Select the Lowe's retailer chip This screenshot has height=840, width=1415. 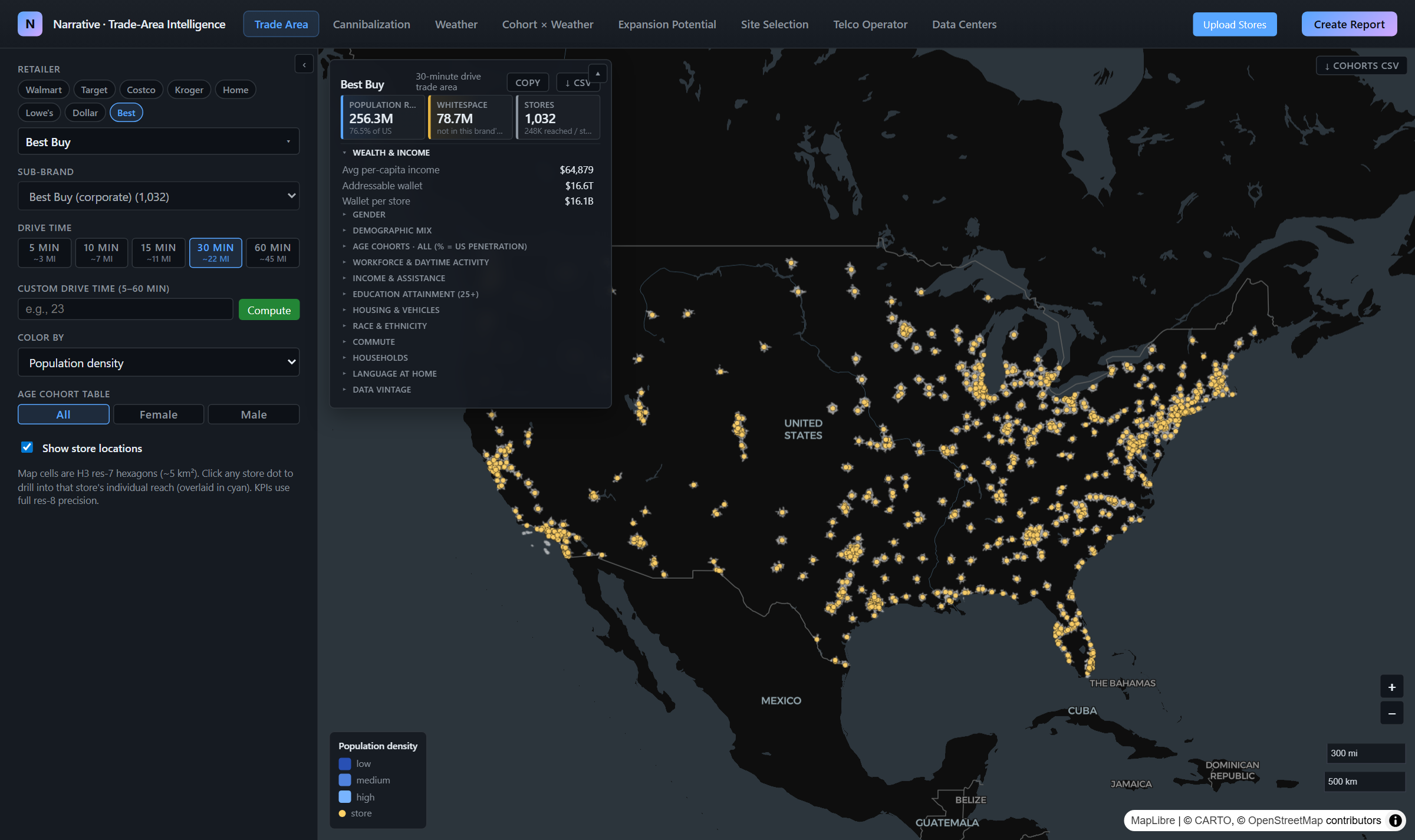(39, 113)
